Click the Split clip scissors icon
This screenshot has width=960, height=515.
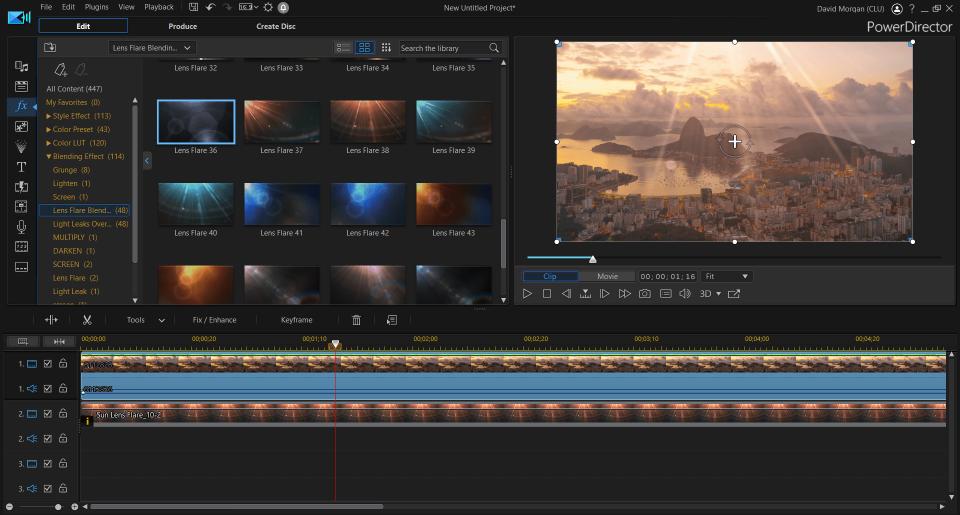87,320
